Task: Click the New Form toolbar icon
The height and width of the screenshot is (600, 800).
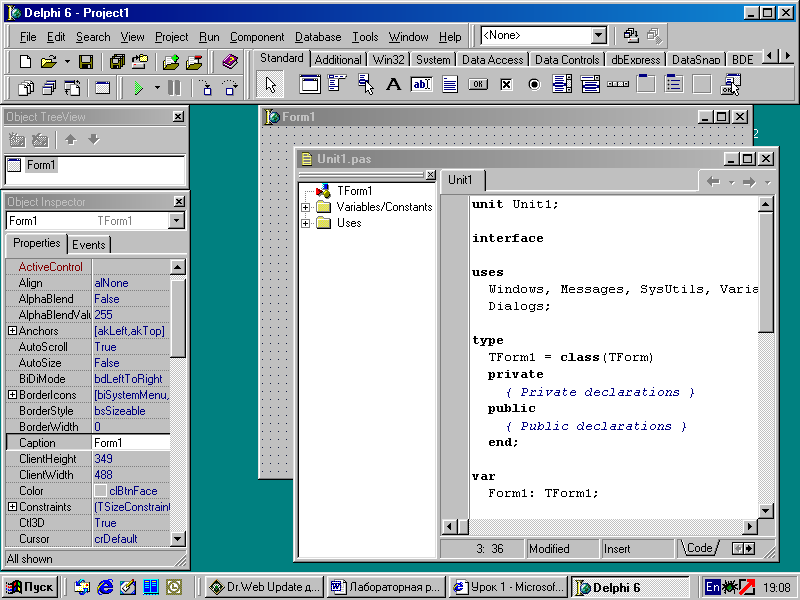Action: tap(103, 88)
